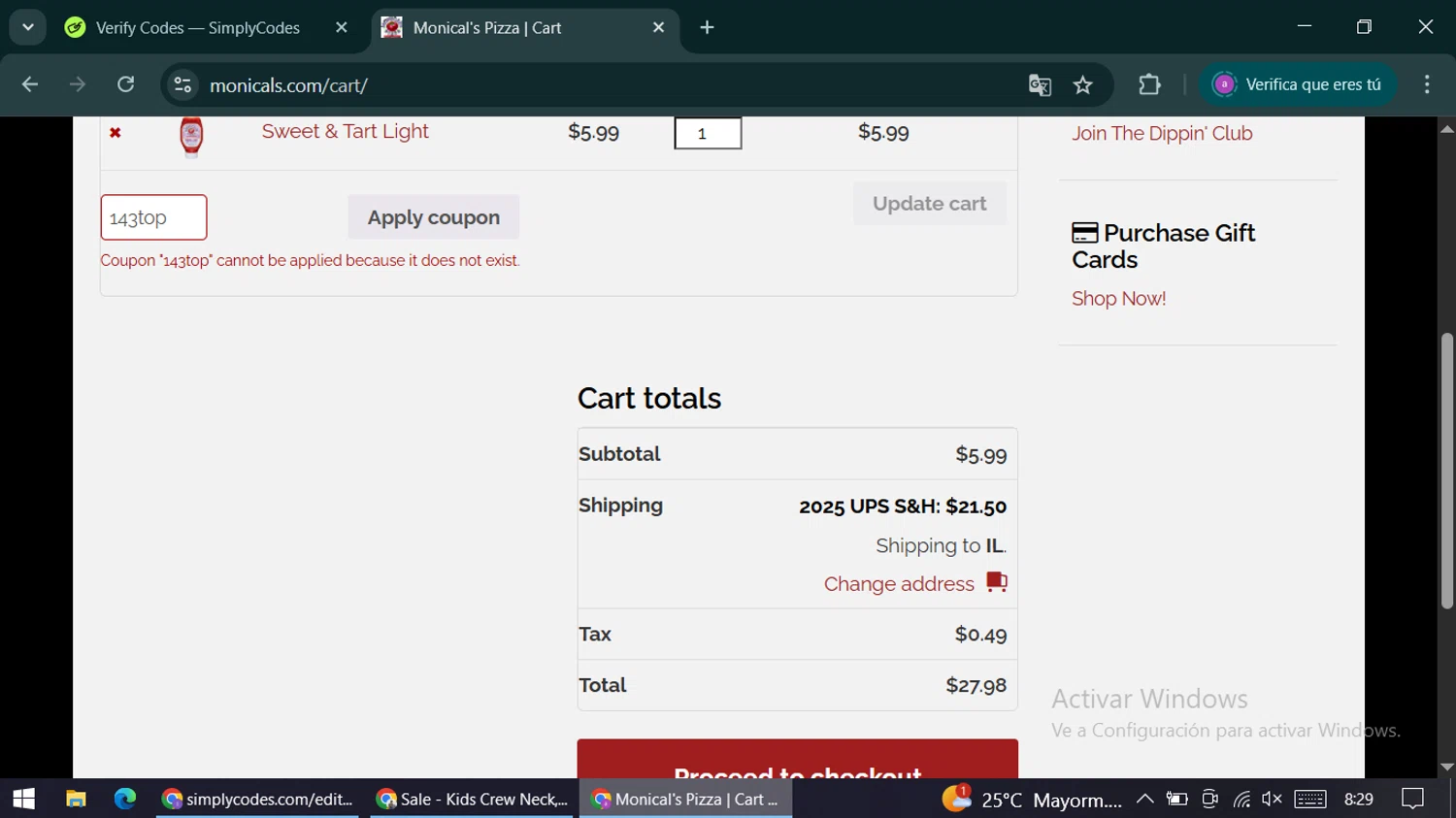Click the red delivery truck icon
The height and width of the screenshot is (818, 1456).
coord(997,582)
